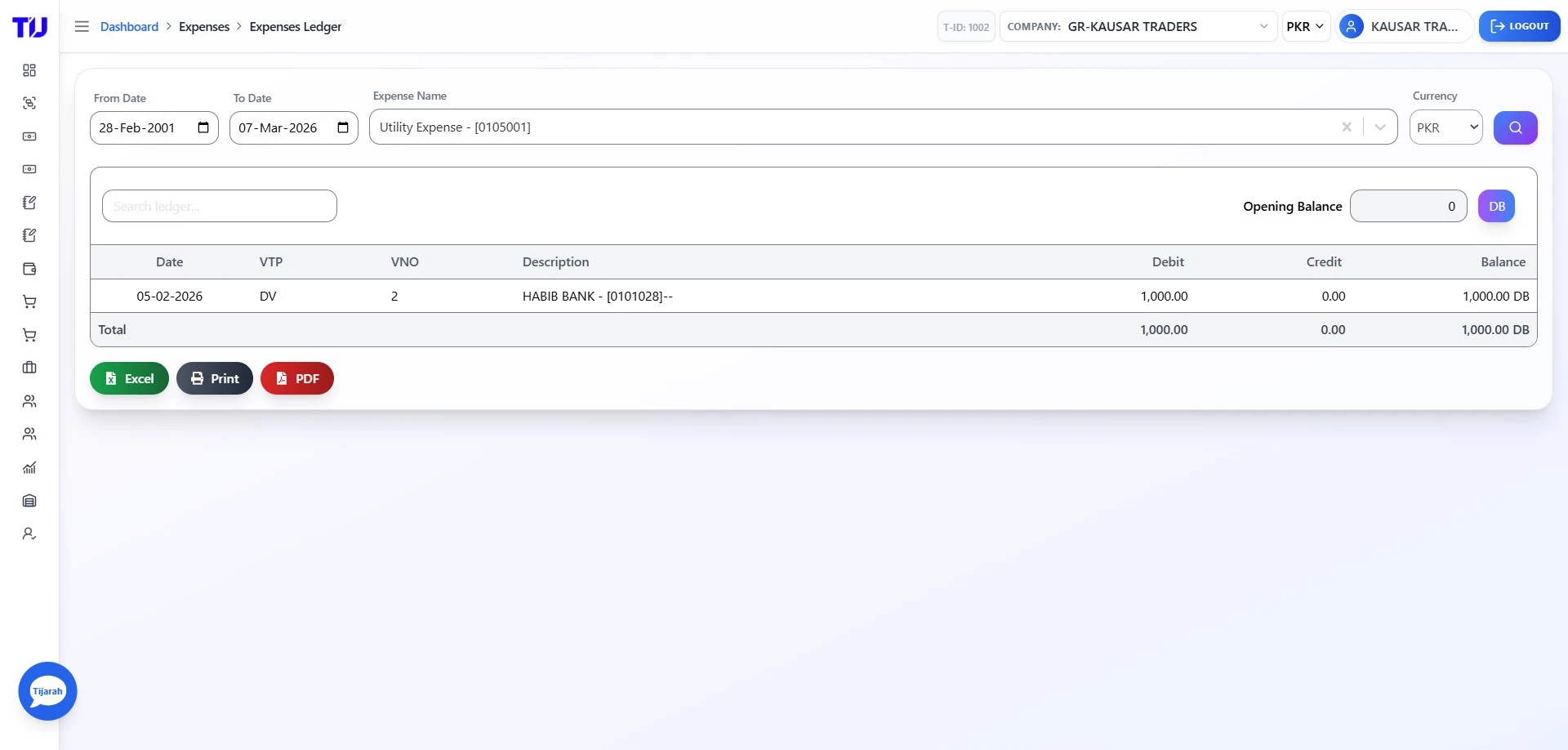Image resolution: width=1568 pixels, height=750 pixels.
Task: Open the Tijarah chat bubble
Action: pos(47,690)
